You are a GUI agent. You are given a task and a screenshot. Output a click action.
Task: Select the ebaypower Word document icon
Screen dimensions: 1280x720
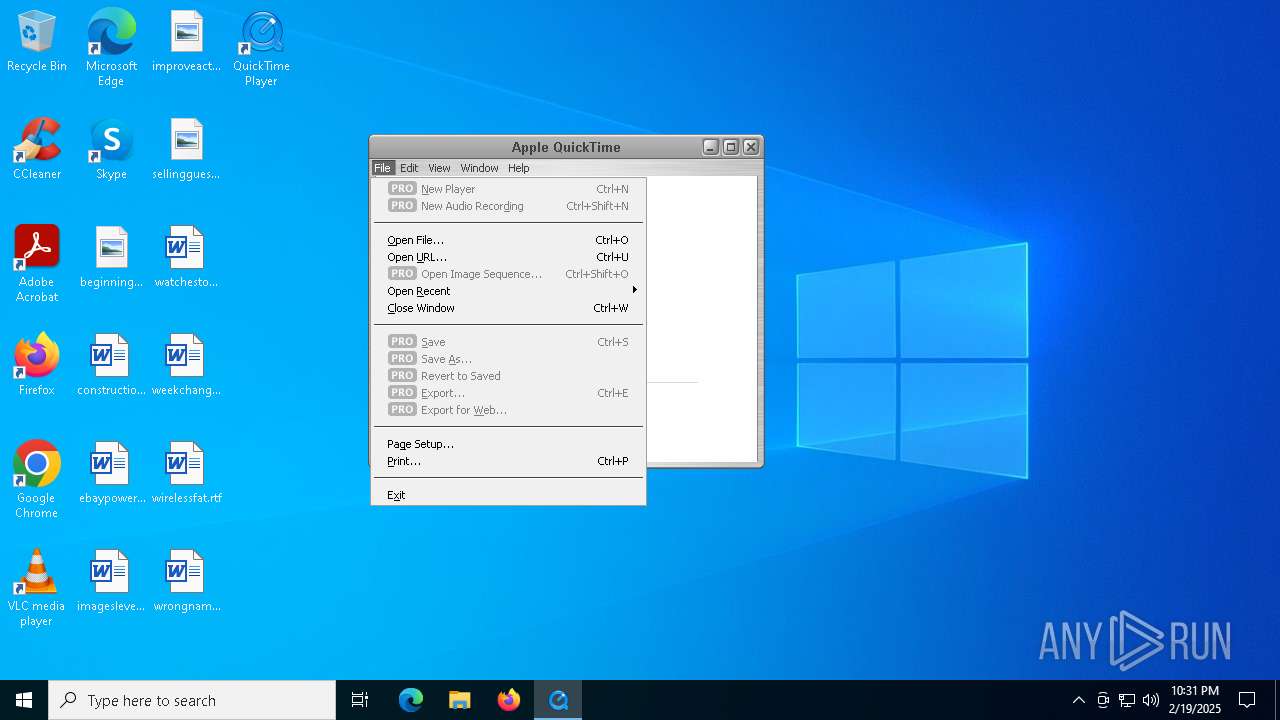tap(111, 474)
